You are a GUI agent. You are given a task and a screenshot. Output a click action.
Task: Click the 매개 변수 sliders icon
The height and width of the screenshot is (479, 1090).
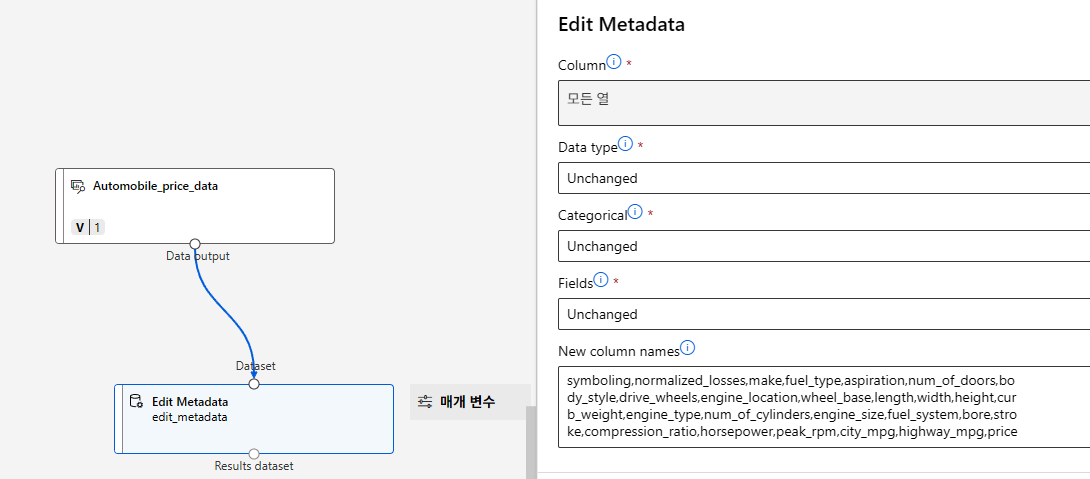pyautogui.click(x=425, y=402)
